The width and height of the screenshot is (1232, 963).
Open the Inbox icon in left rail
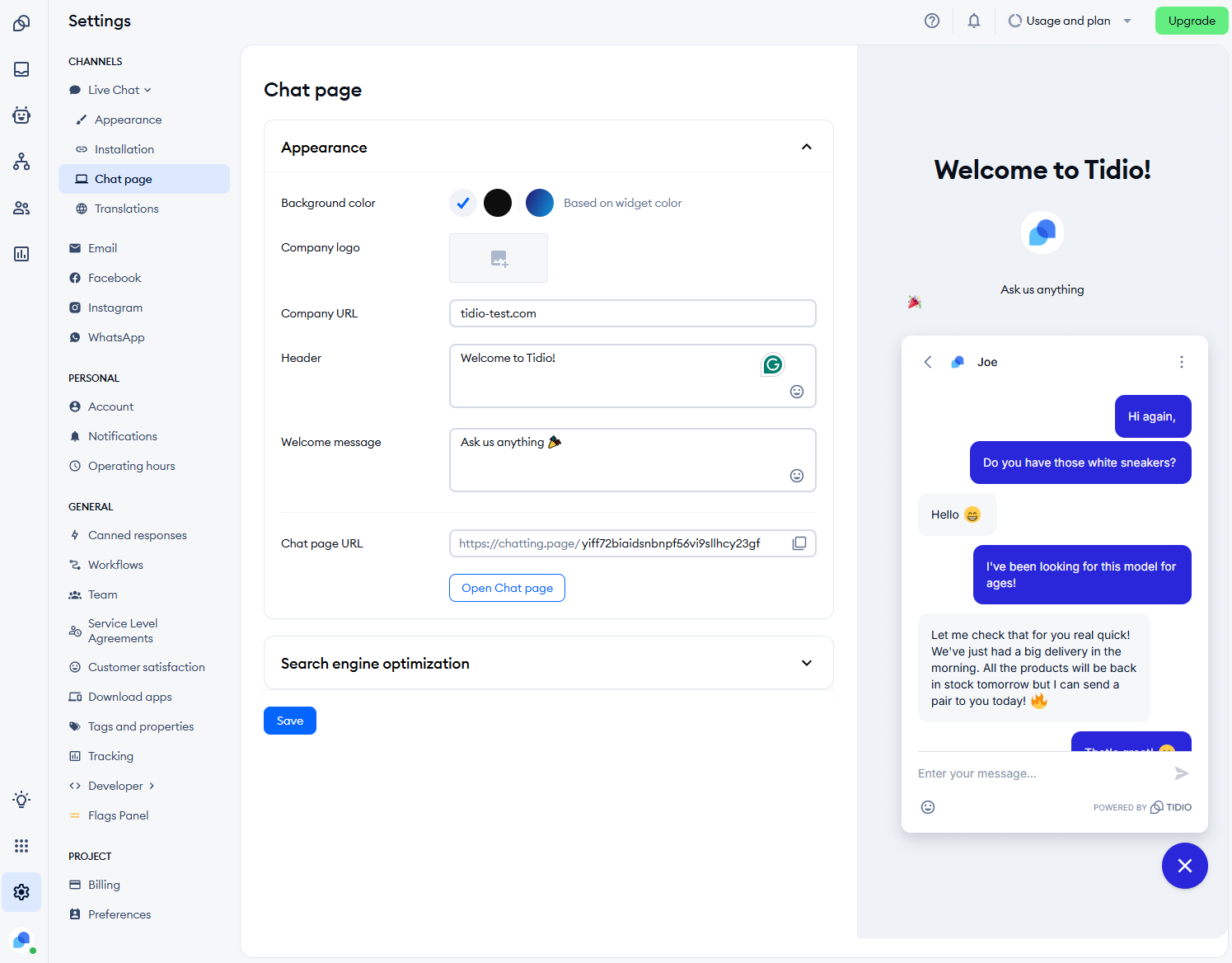tap(21, 69)
